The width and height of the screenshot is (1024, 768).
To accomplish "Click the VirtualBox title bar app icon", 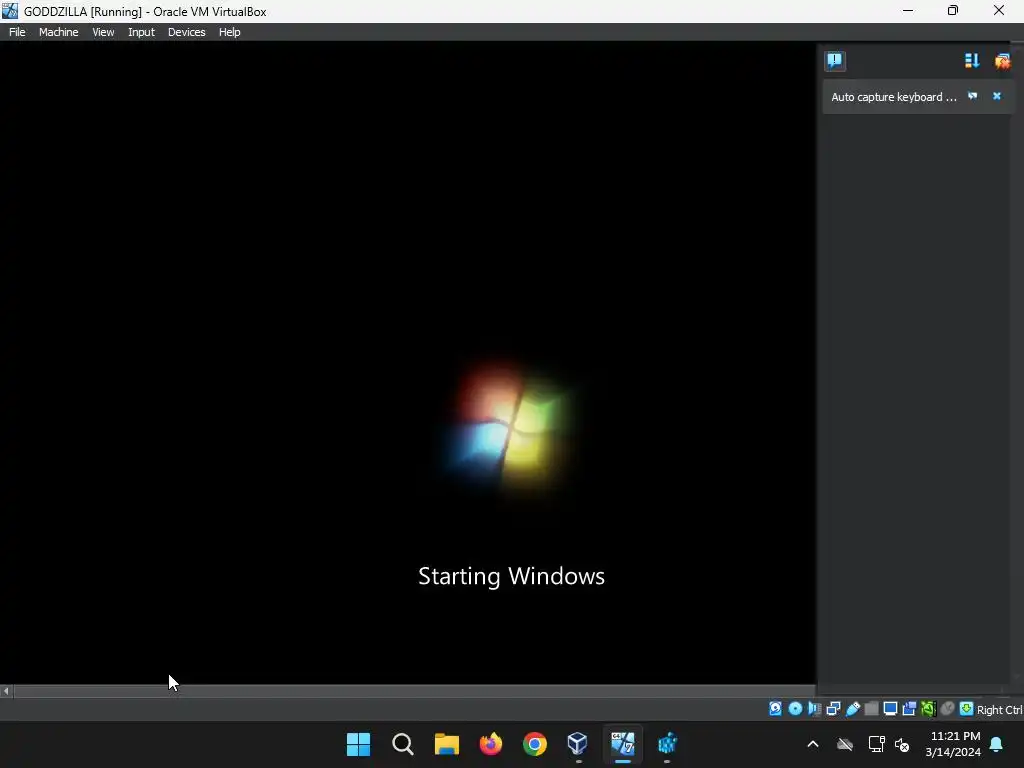I will pyautogui.click(x=10, y=11).
